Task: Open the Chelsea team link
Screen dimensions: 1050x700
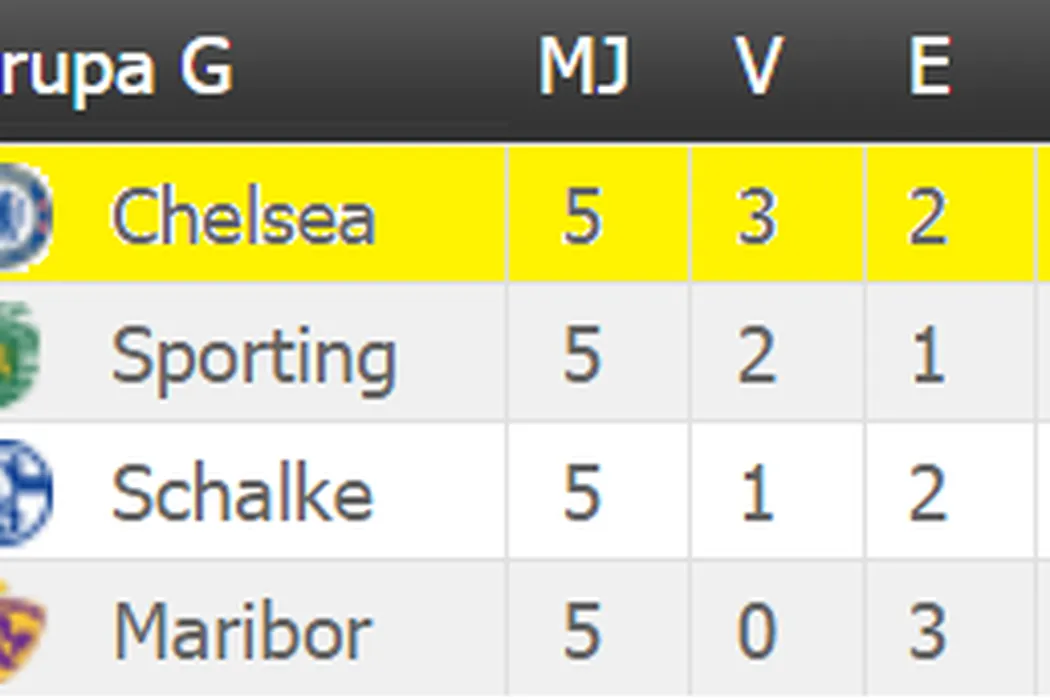Action: coord(243,217)
